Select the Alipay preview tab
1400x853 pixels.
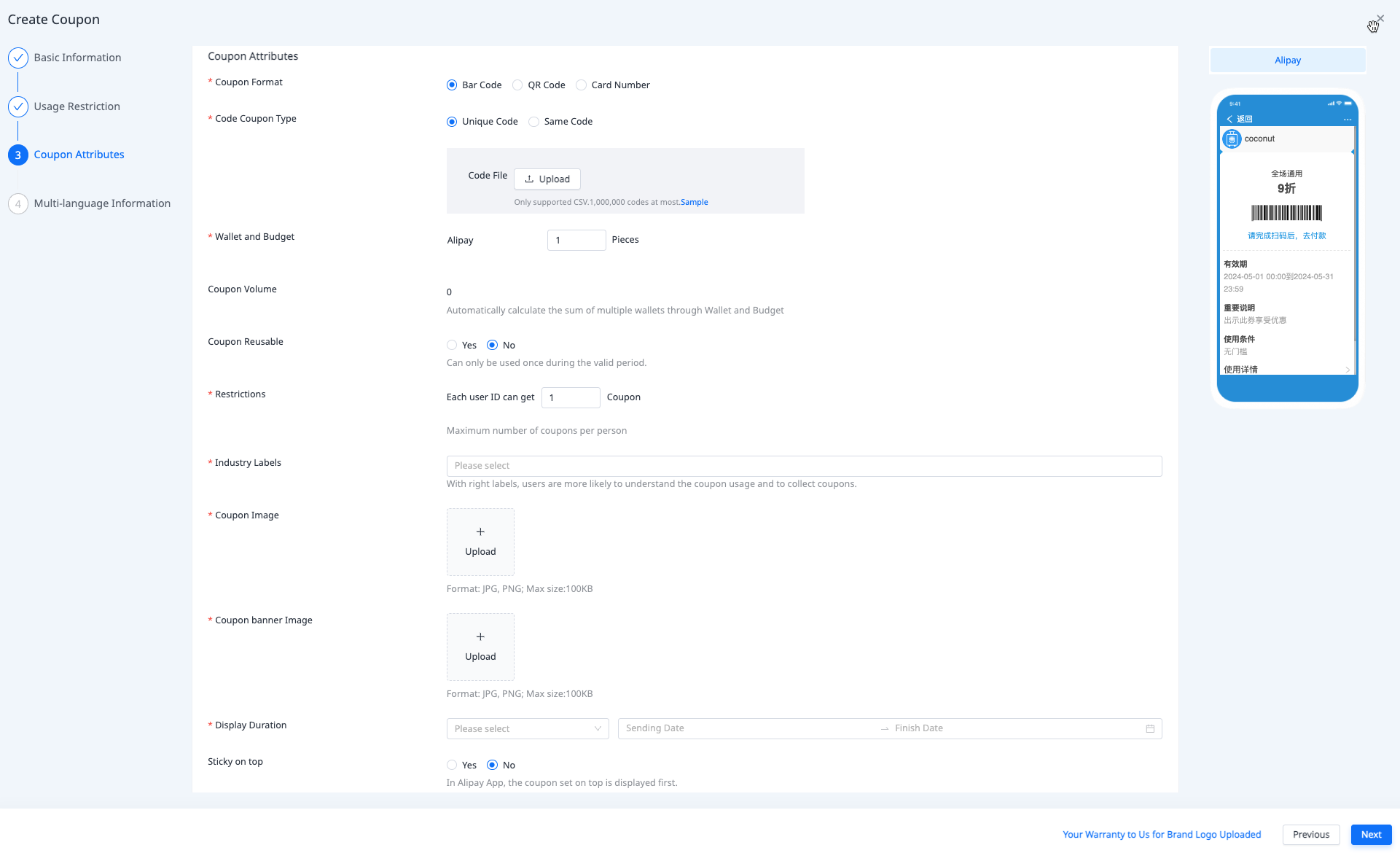coord(1287,61)
